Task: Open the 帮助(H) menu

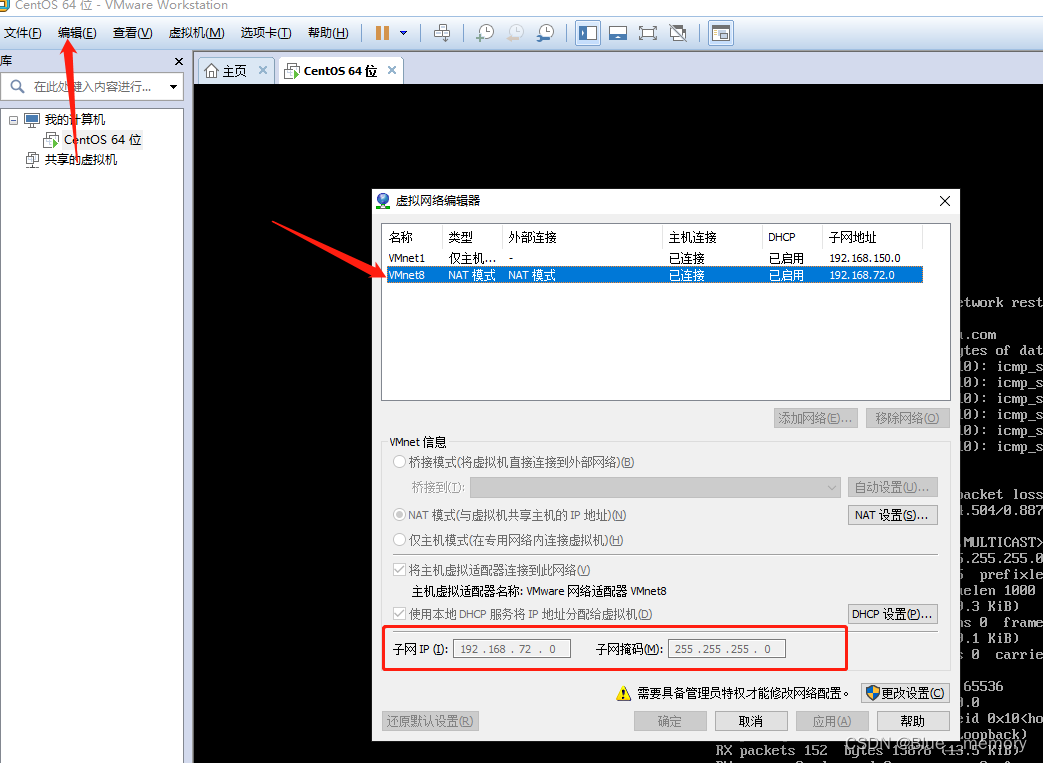Action: [x=328, y=33]
